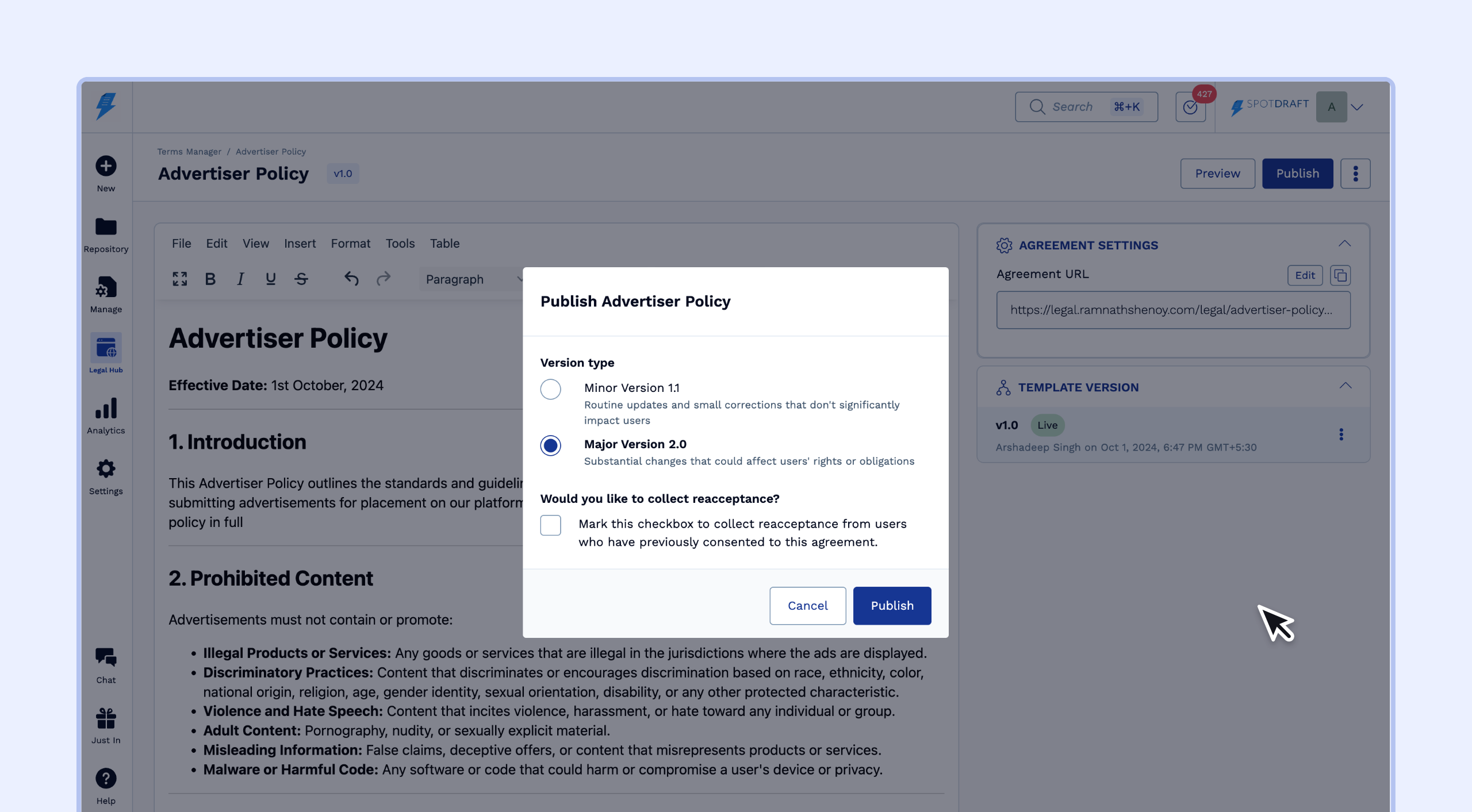Collapse the Agreement Settings panel

tap(1344, 244)
